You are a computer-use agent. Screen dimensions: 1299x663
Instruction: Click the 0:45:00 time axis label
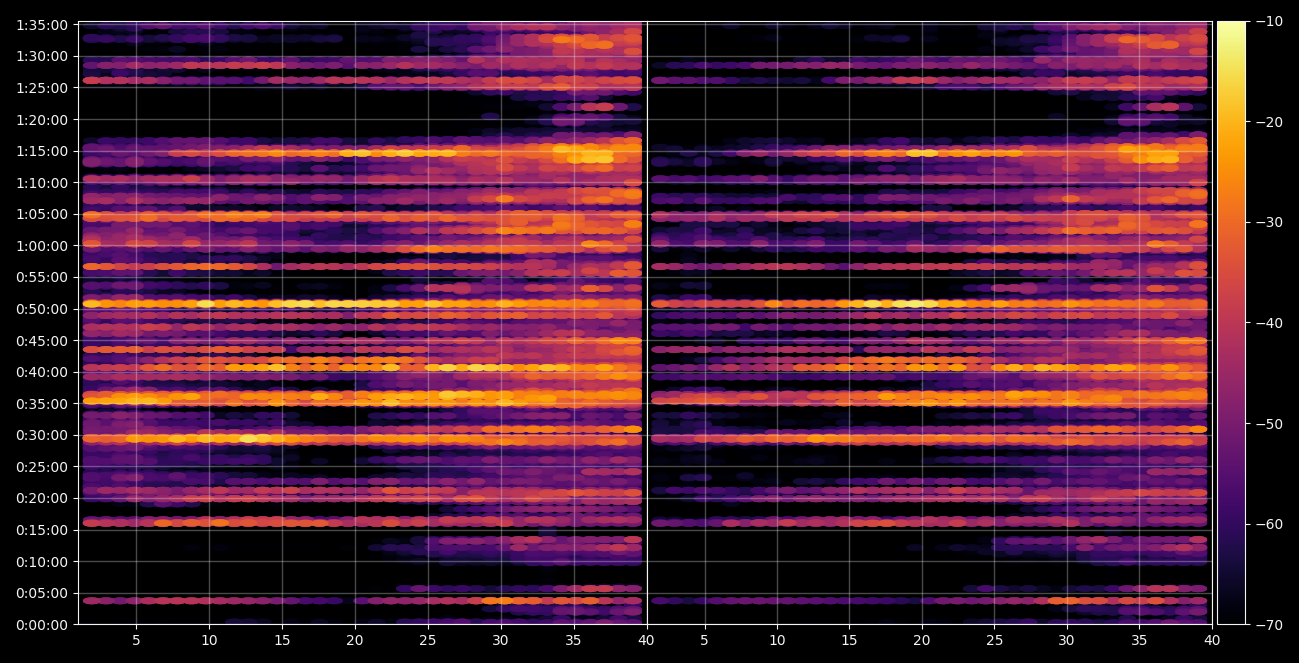[43, 341]
